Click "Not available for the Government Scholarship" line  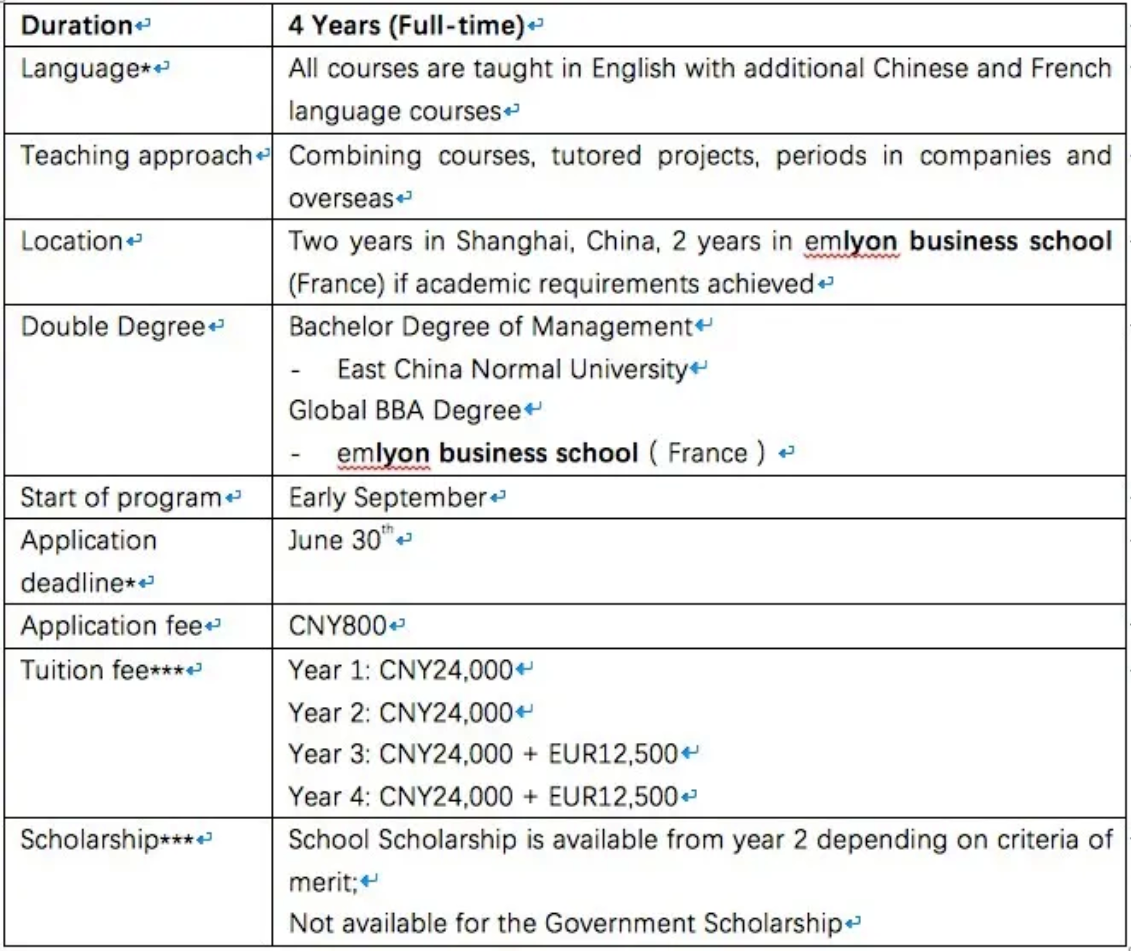[x=565, y=924]
